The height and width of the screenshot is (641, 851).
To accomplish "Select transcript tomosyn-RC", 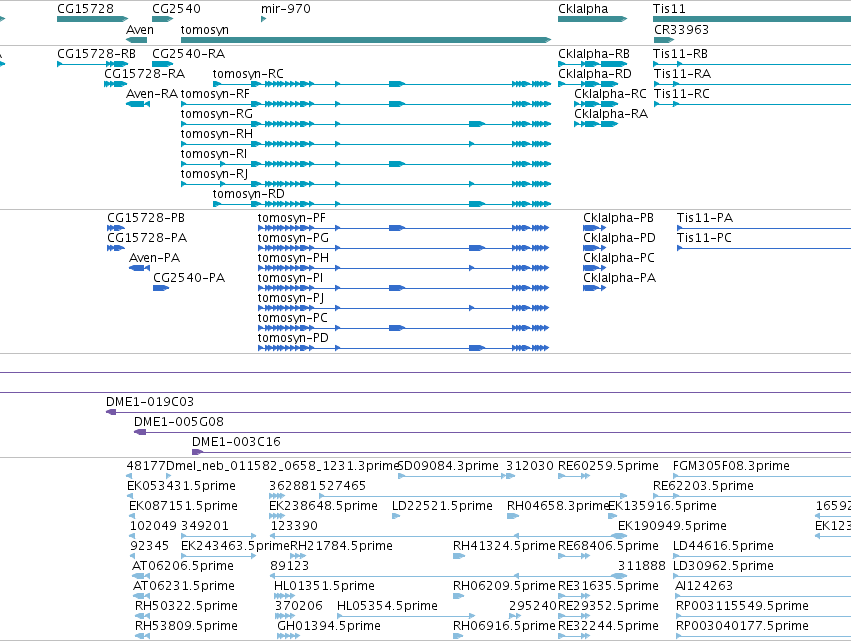I will pyautogui.click(x=382, y=84).
